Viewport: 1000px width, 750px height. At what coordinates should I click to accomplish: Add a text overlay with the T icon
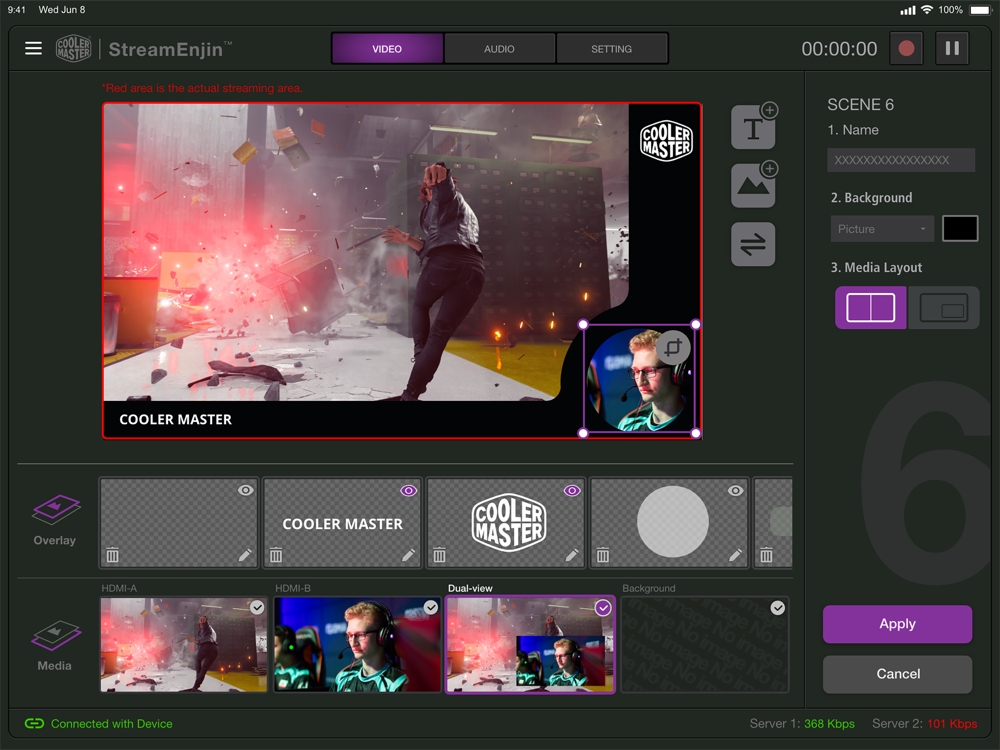click(754, 126)
